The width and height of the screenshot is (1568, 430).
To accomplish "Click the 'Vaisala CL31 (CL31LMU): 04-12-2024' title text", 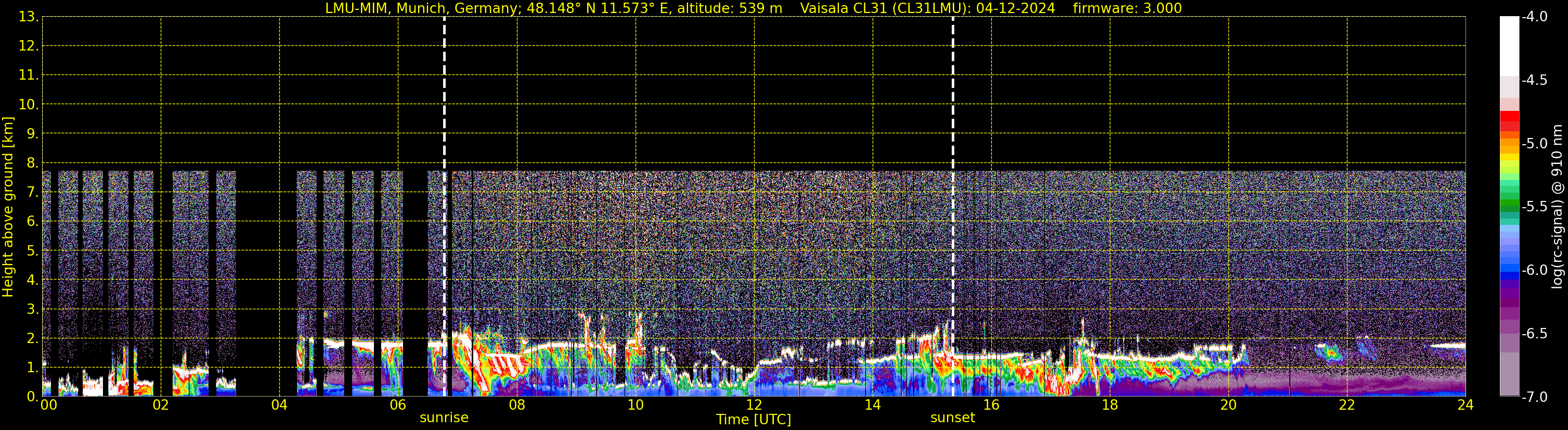I will [x=928, y=8].
